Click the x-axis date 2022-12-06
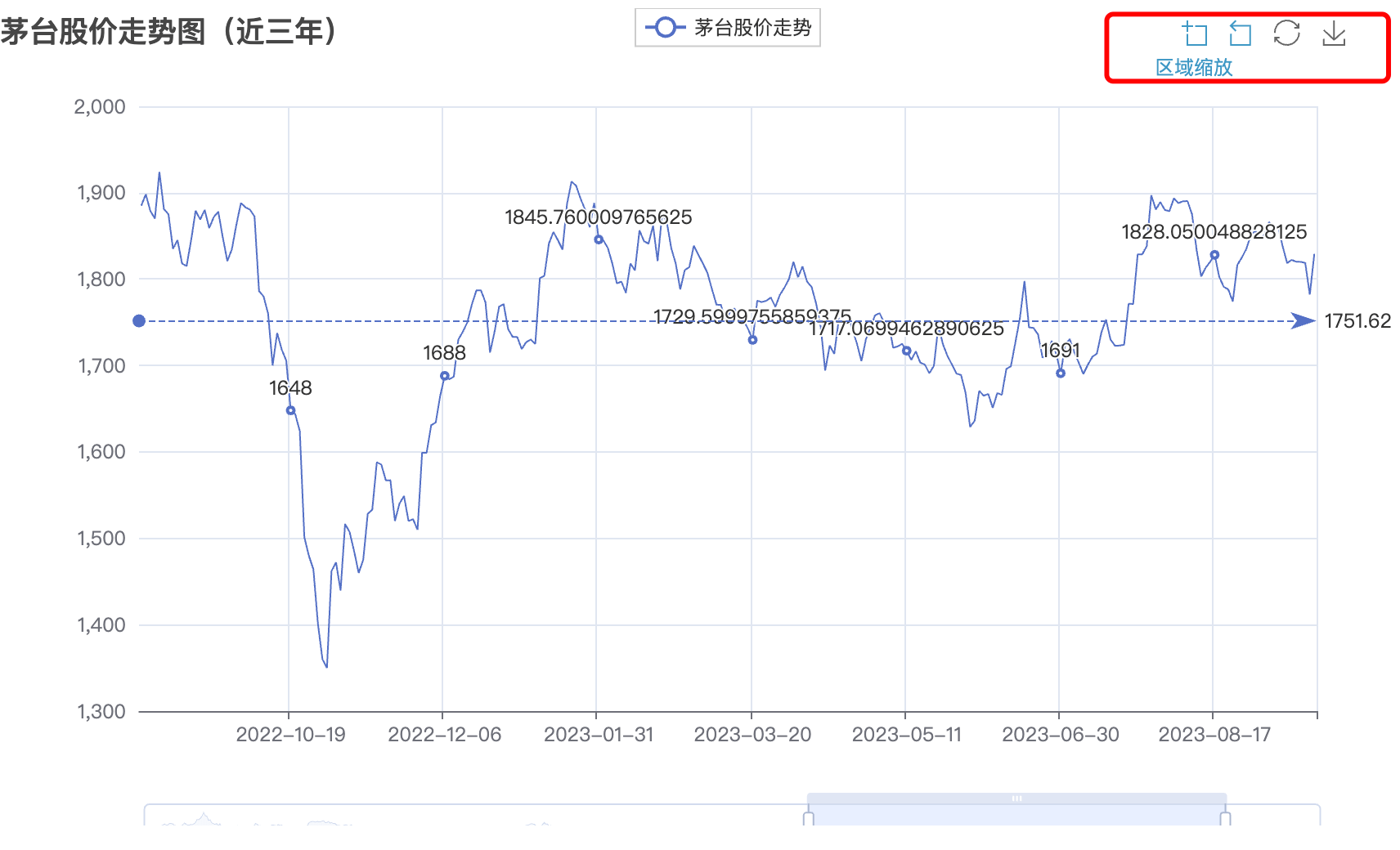Image resolution: width=1400 pixels, height=850 pixels. pos(444,735)
